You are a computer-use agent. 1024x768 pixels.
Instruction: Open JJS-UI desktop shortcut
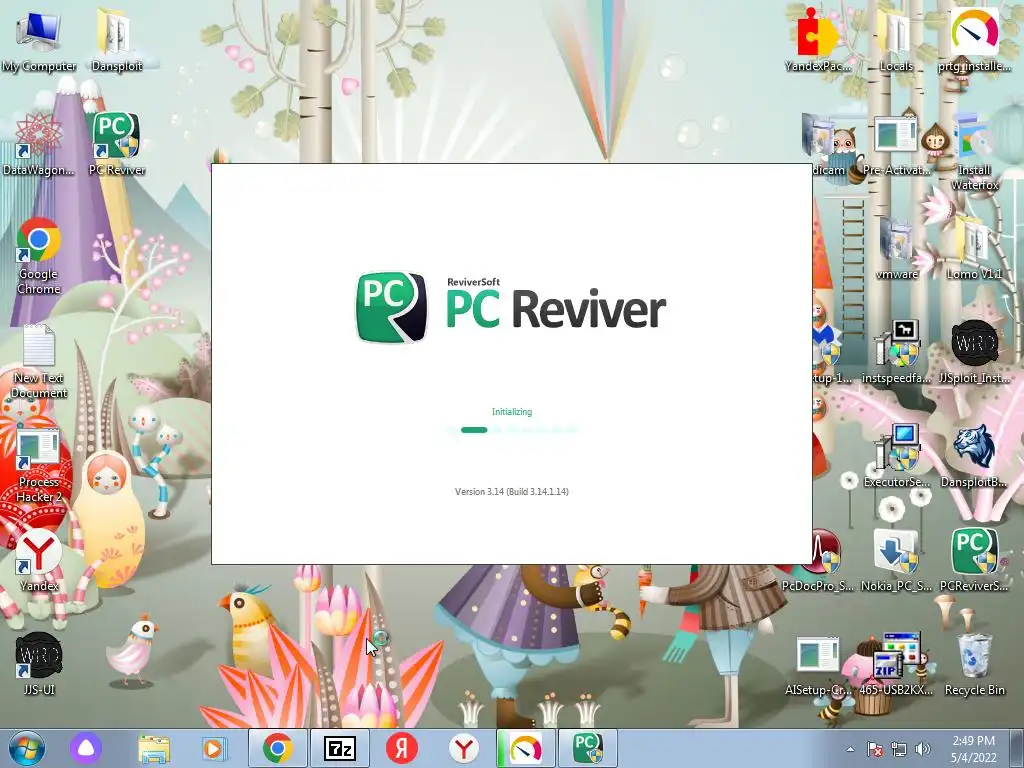click(x=39, y=664)
